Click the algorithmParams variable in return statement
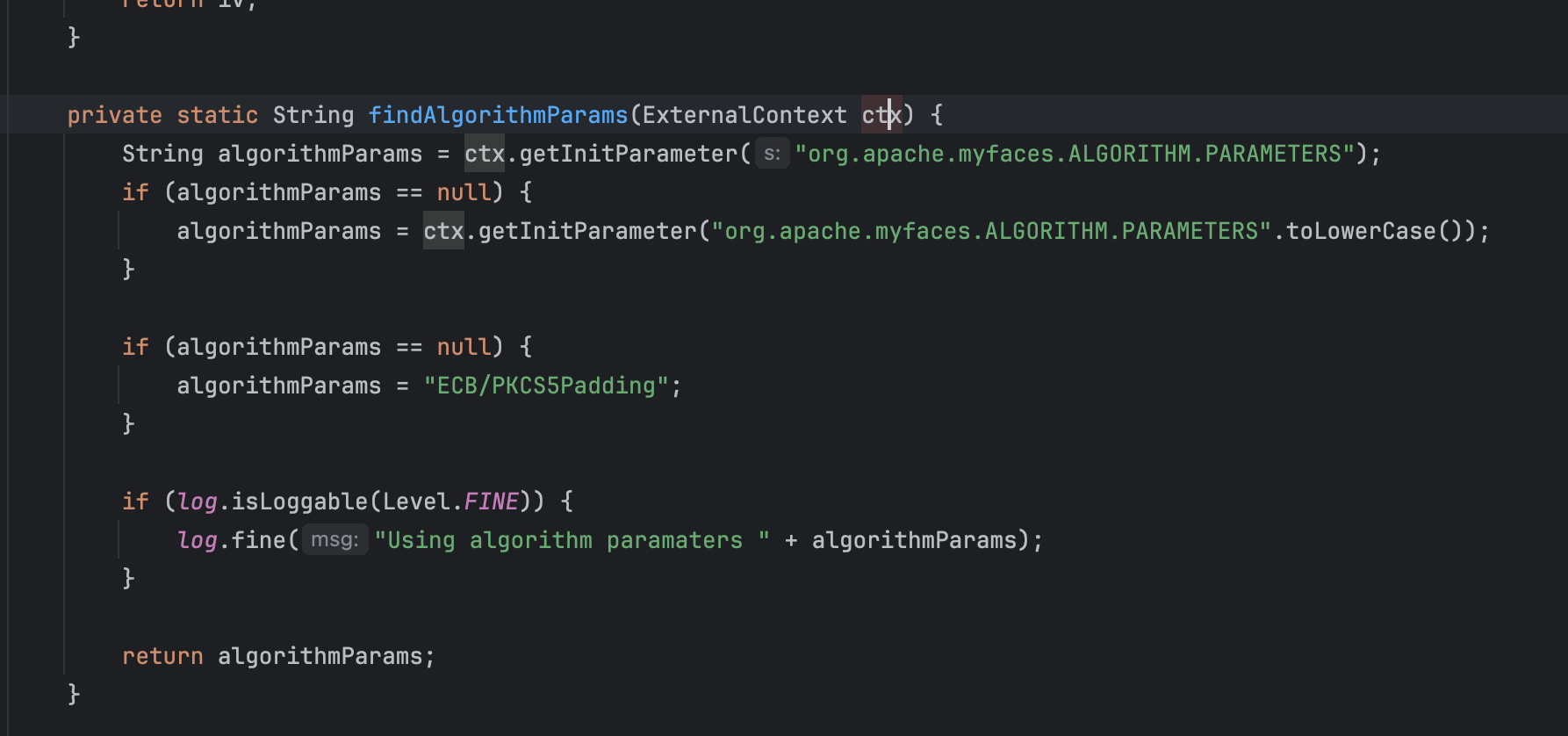This screenshot has width=1568, height=736. coord(320,656)
